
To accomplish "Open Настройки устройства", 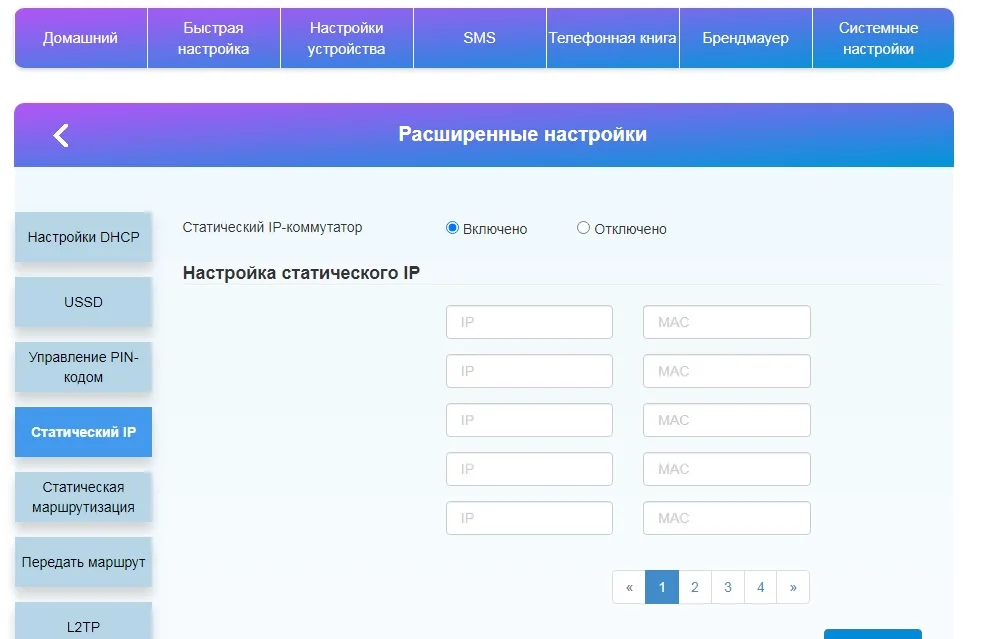I will click(x=346, y=37).
